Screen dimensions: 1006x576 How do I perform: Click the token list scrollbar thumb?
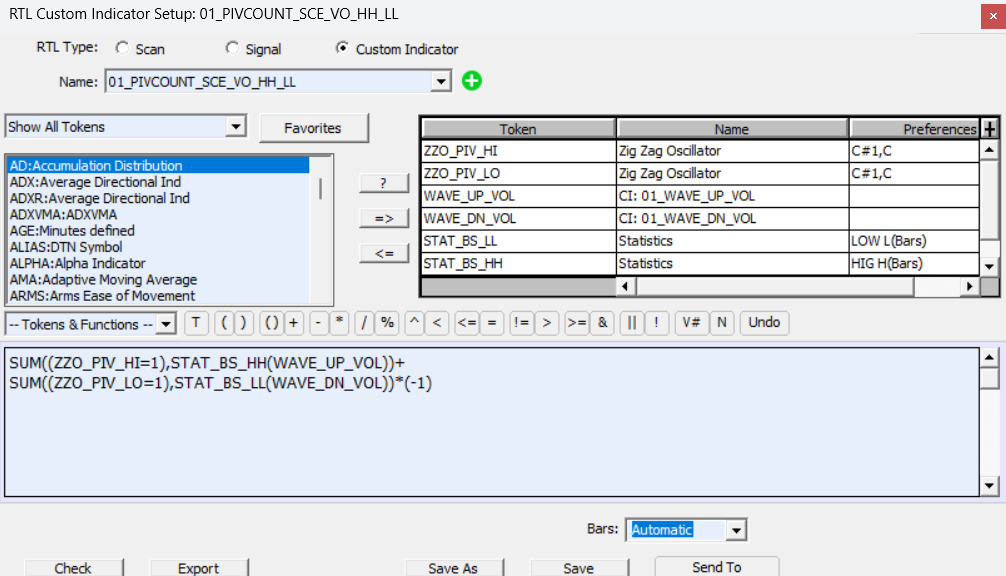320,189
